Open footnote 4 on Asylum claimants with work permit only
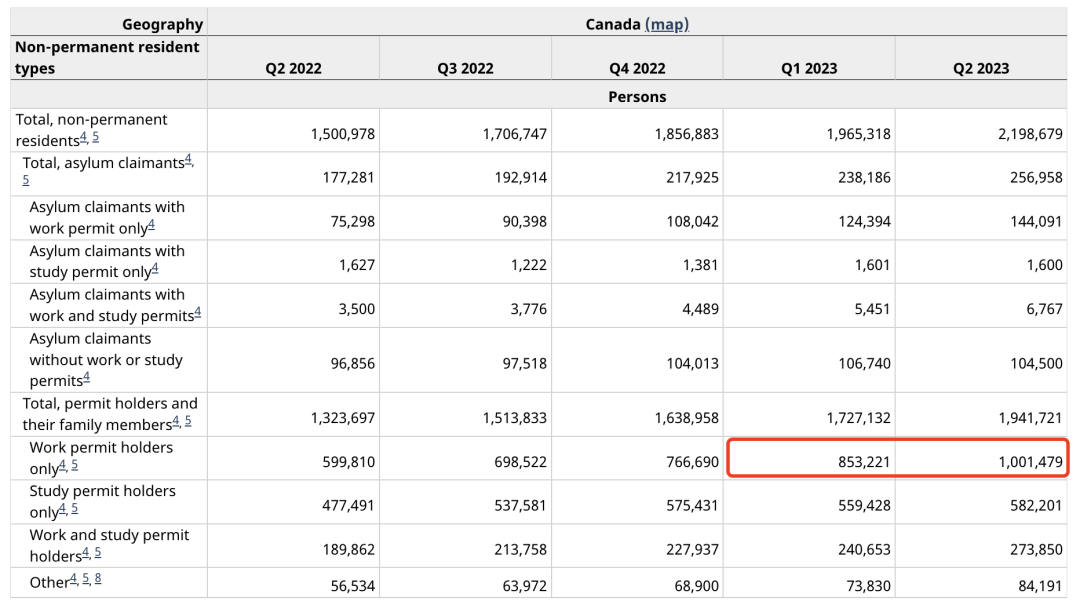The width and height of the screenshot is (1080, 612). 152,224
